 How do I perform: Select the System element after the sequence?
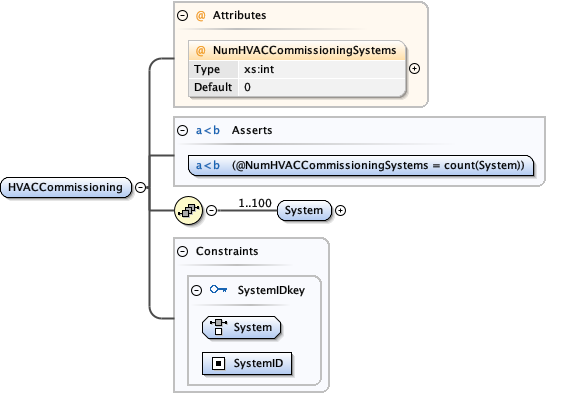point(304,210)
